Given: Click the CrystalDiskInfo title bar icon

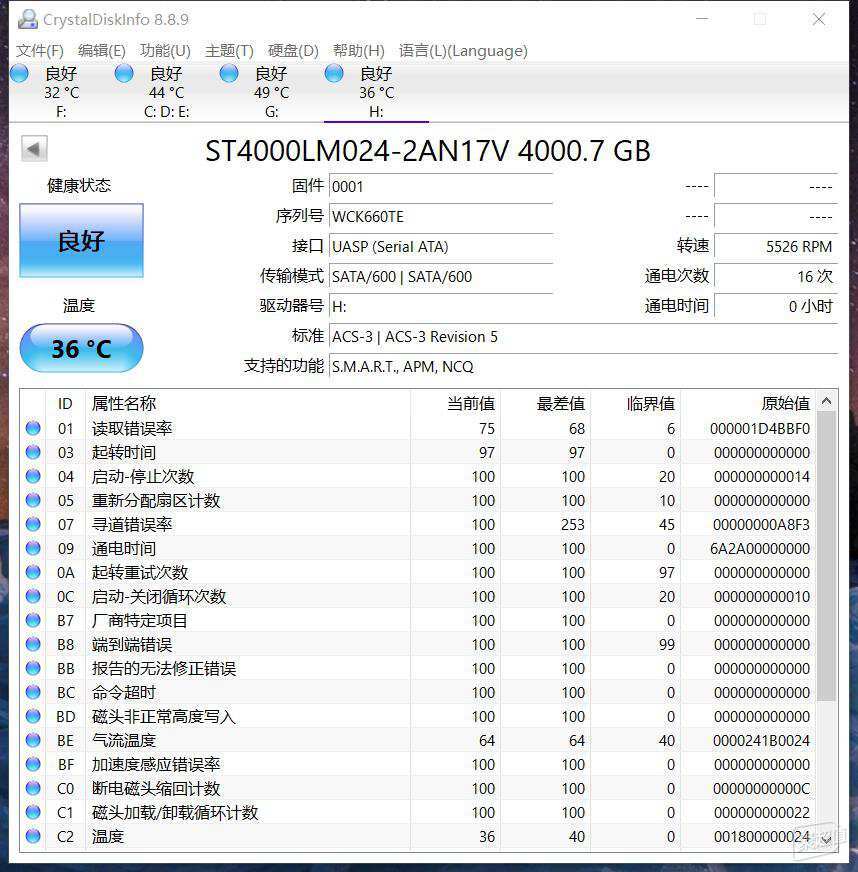Looking at the screenshot, I should [28, 19].
